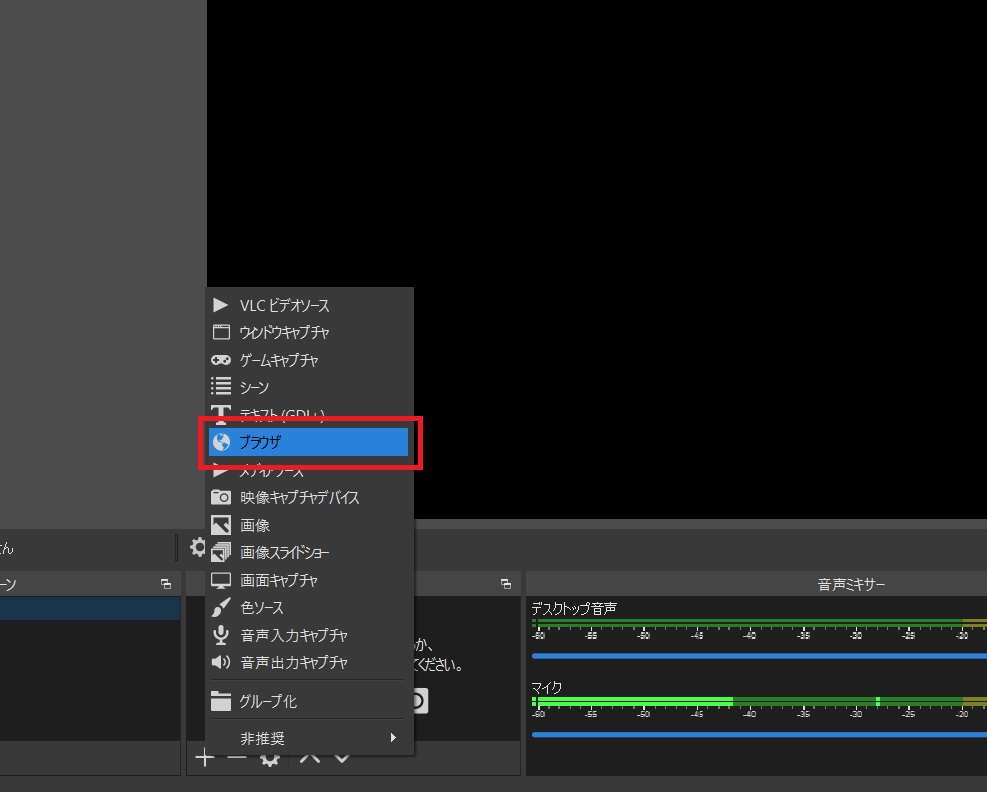Image resolution: width=987 pixels, height=792 pixels.
Task: Add a window capture (ウィンドウキャプチャ) source
Action: (x=284, y=332)
